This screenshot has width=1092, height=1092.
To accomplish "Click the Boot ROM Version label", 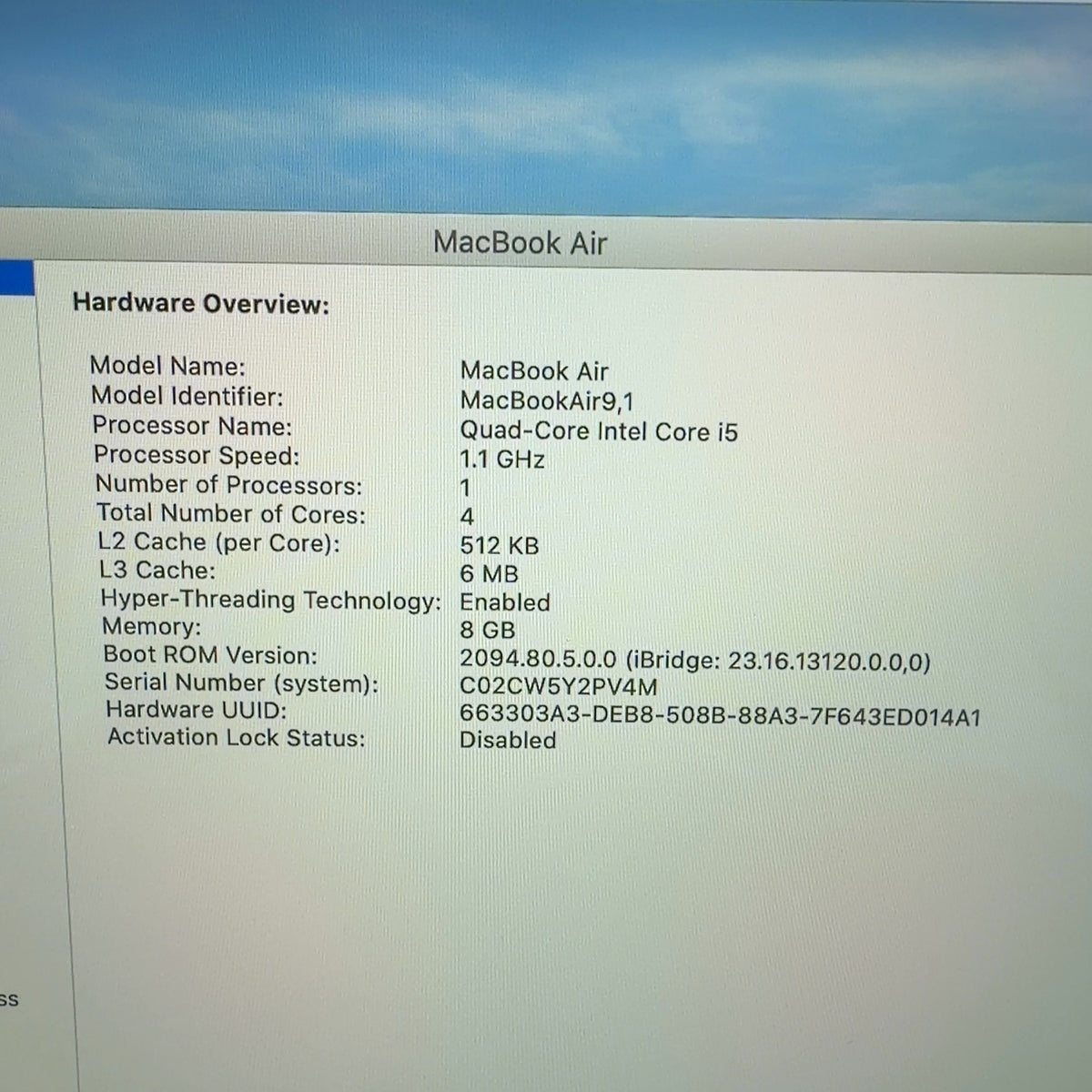I will [x=210, y=655].
